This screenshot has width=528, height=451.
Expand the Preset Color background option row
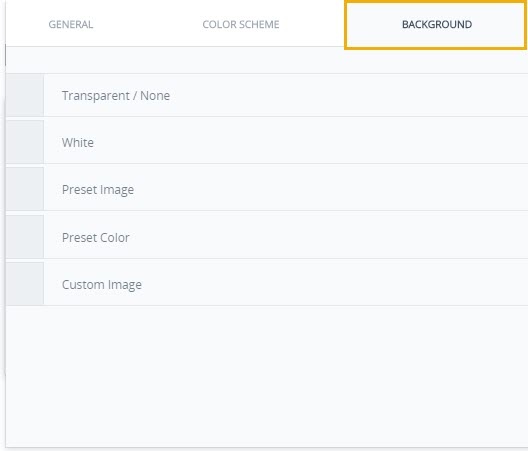pos(267,236)
